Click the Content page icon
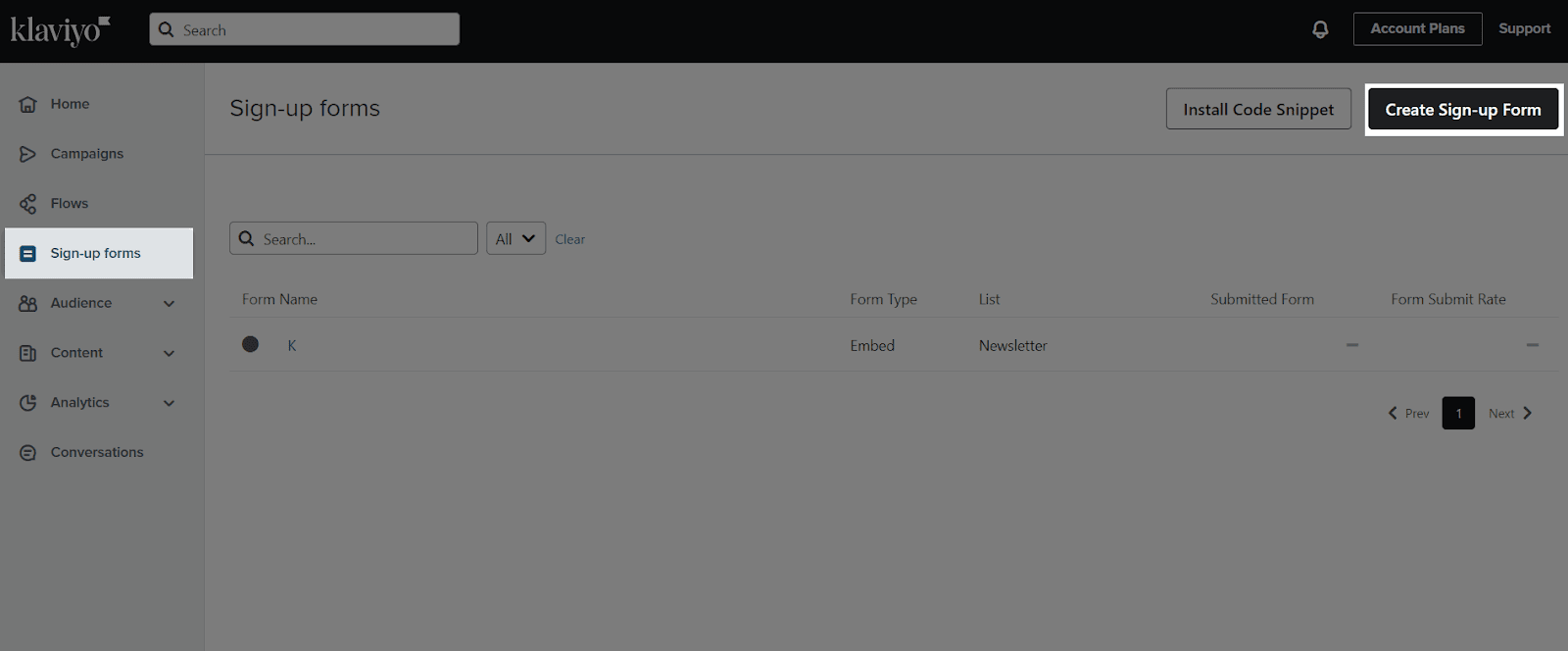The image size is (1568, 651). click(x=28, y=353)
